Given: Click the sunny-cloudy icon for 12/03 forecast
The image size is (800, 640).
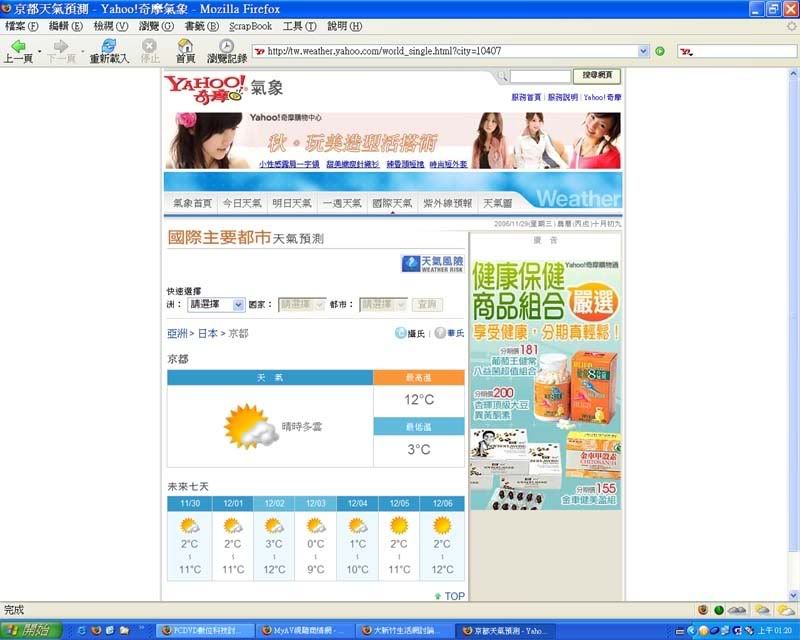Looking at the screenshot, I should pyautogui.click(x=315, y=525).
